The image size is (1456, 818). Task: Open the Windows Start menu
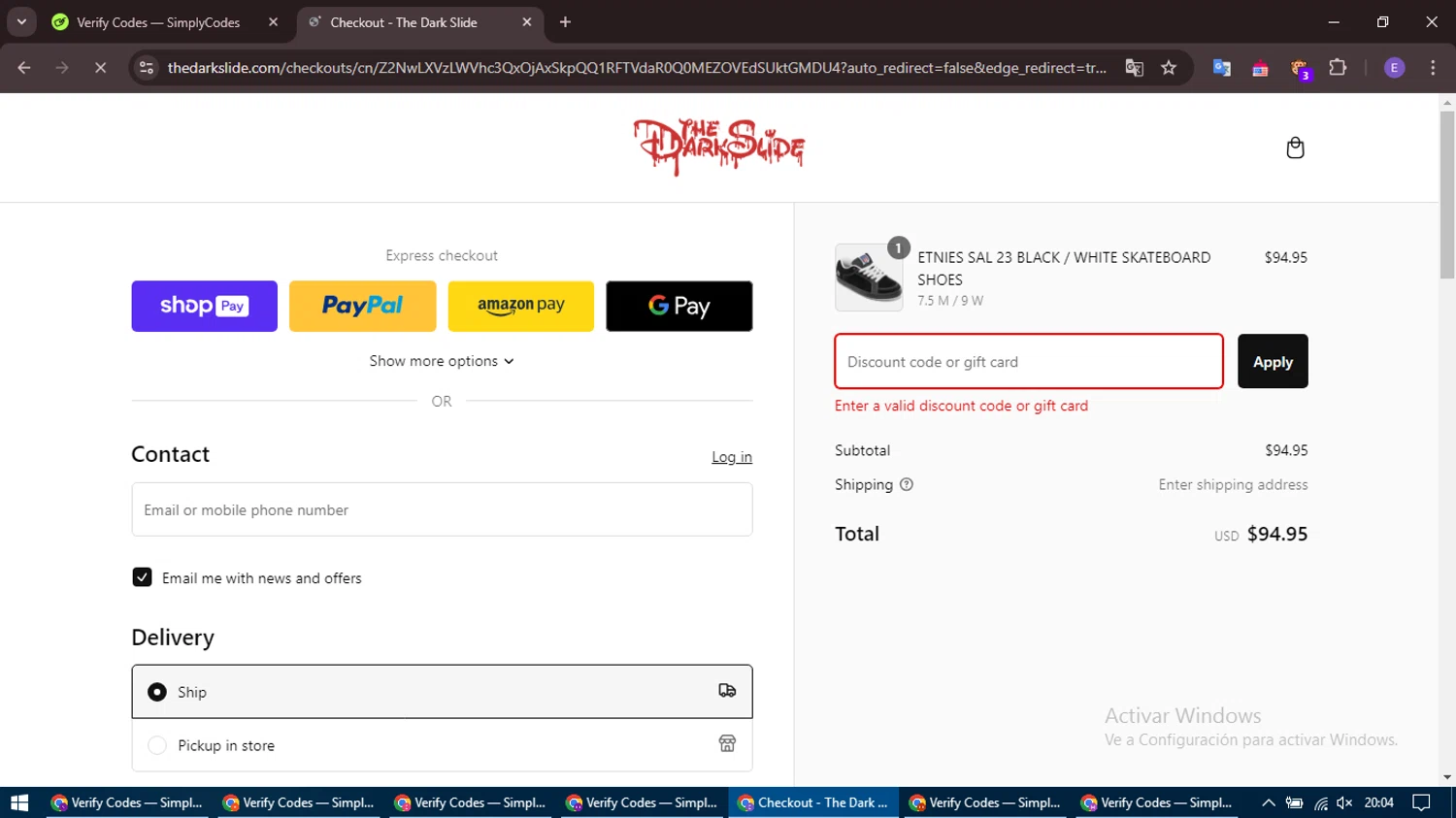pyautogui.click(x=19, y=802)
